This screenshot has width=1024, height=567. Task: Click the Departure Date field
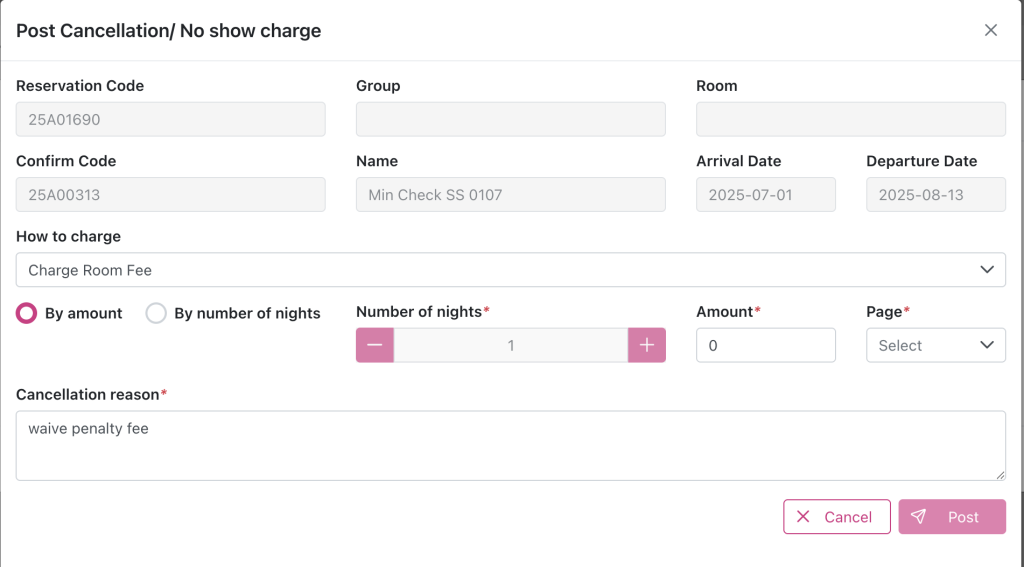point(935,195)
